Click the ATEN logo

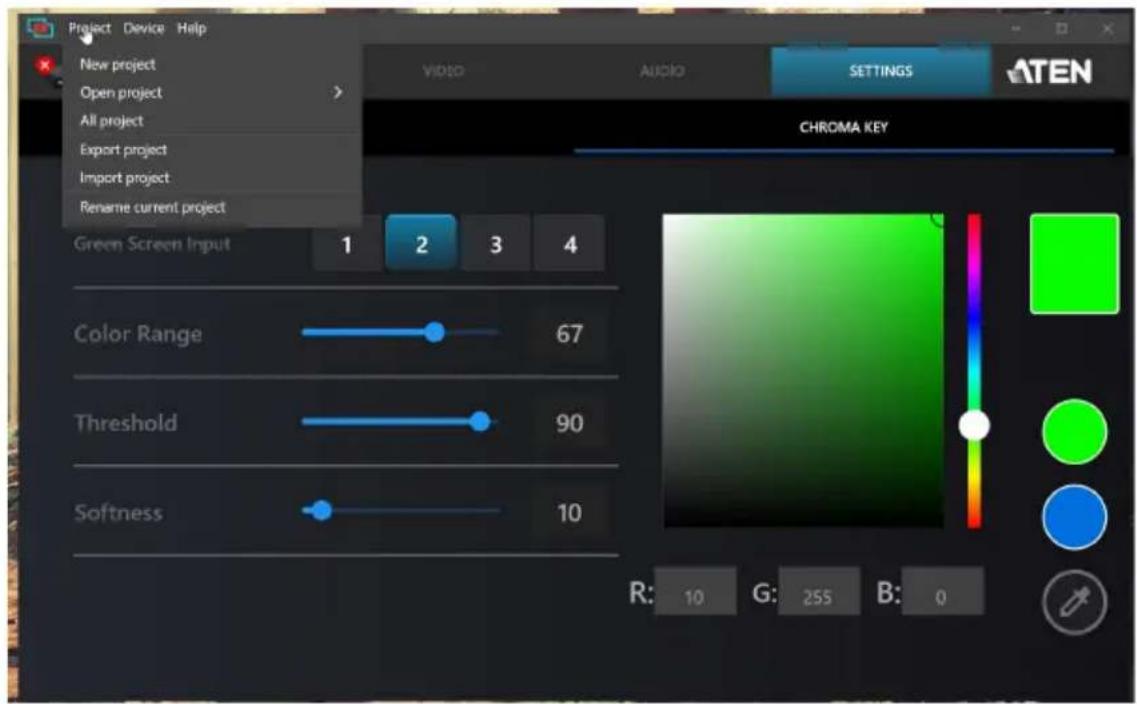click(1049, 71)
